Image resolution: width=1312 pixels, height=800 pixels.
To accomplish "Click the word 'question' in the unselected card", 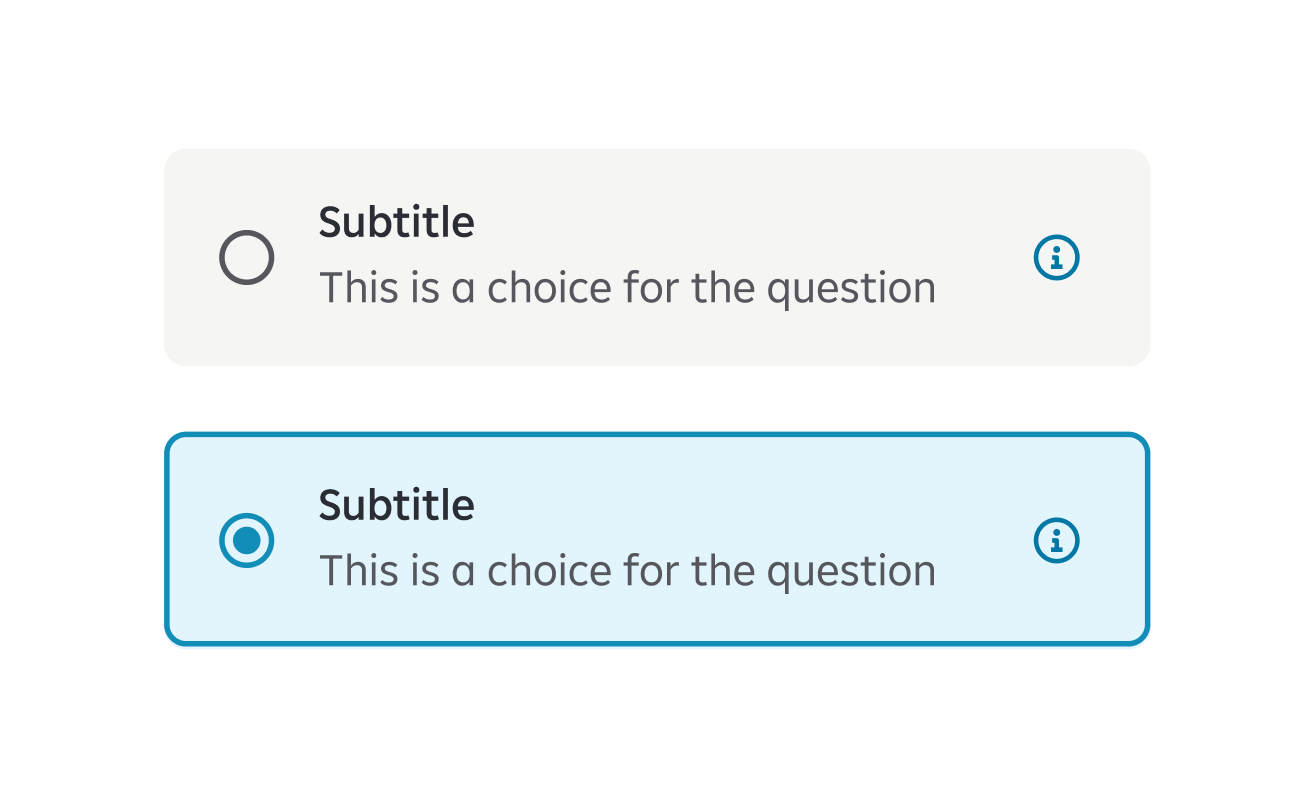I will coord(851,290).
